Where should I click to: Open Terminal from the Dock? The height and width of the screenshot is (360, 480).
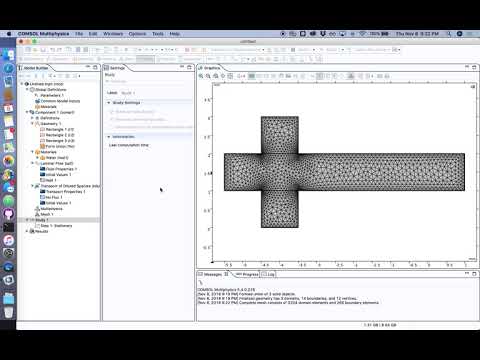pos(9,227)
